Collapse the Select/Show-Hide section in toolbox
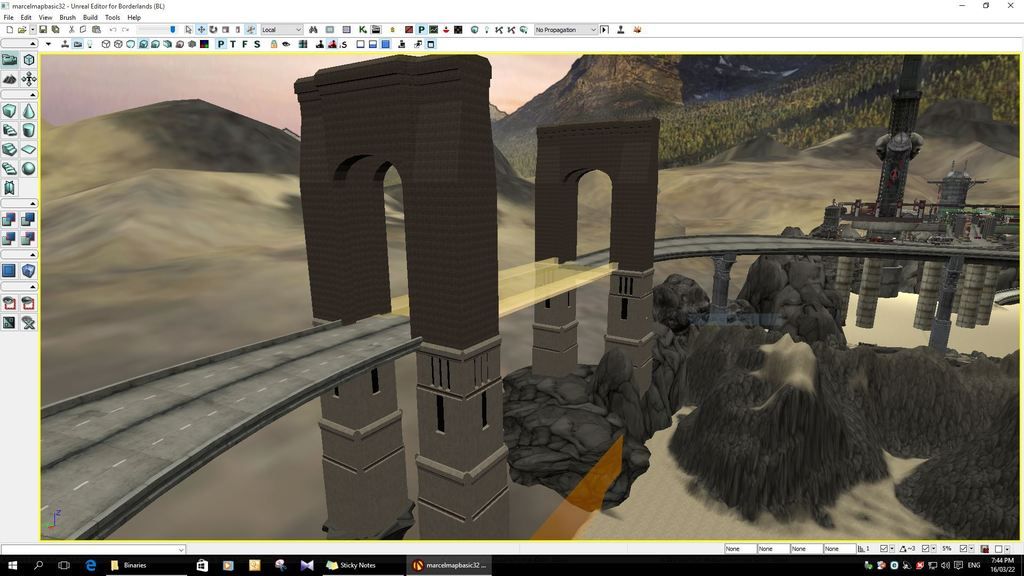The image size is (1024, 576). 20,287
